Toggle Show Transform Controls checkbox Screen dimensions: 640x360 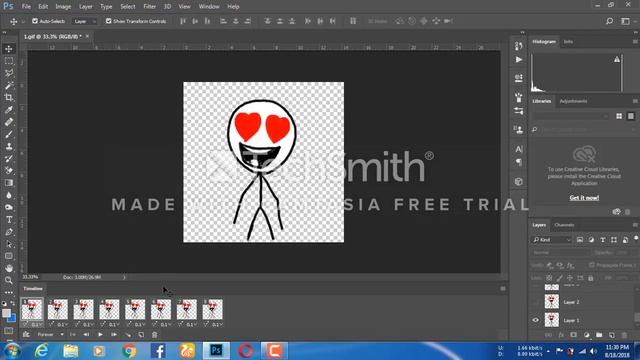(x=109, y=21)
